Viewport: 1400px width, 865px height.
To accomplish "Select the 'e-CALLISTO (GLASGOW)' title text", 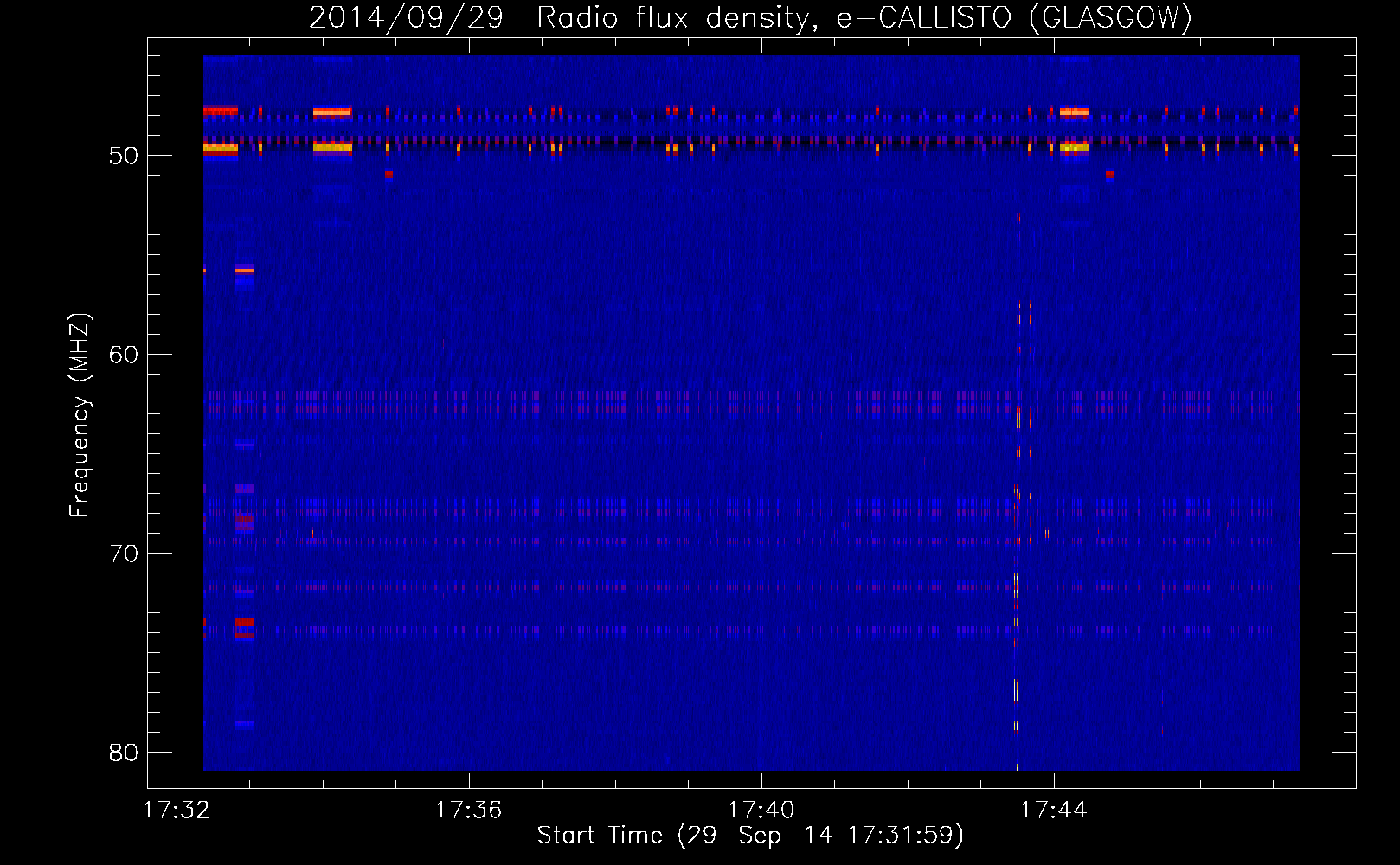I will pyautogui.click(x=1015, y=17).
